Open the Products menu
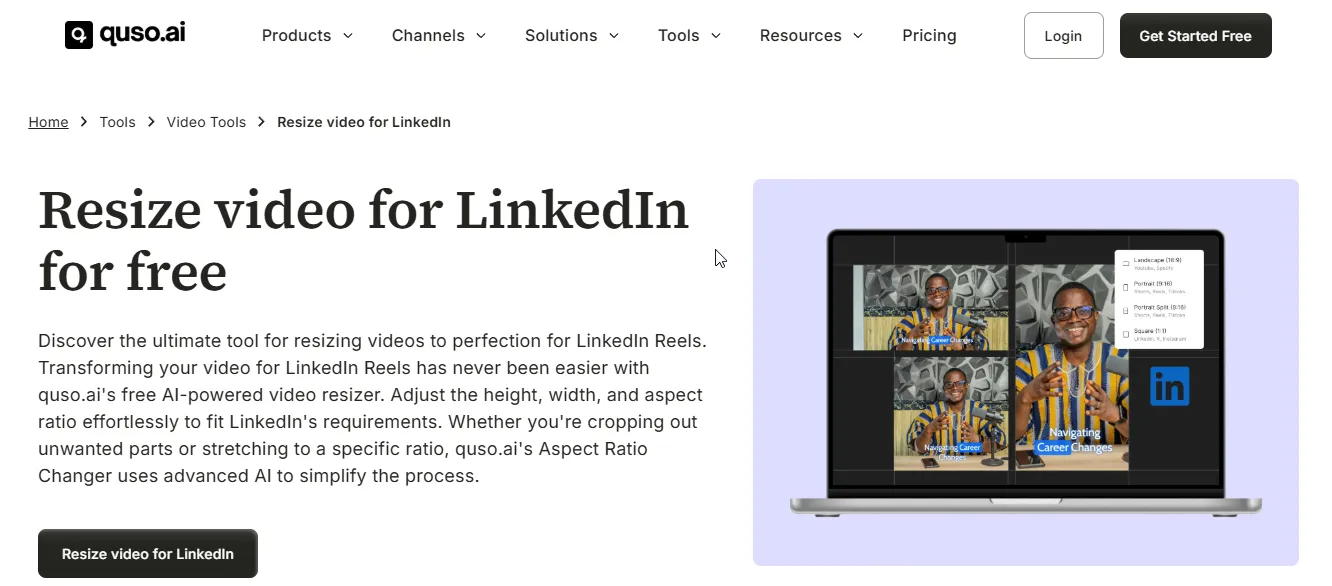Screen dimensions: 1332x586 [x=296, y=36]
